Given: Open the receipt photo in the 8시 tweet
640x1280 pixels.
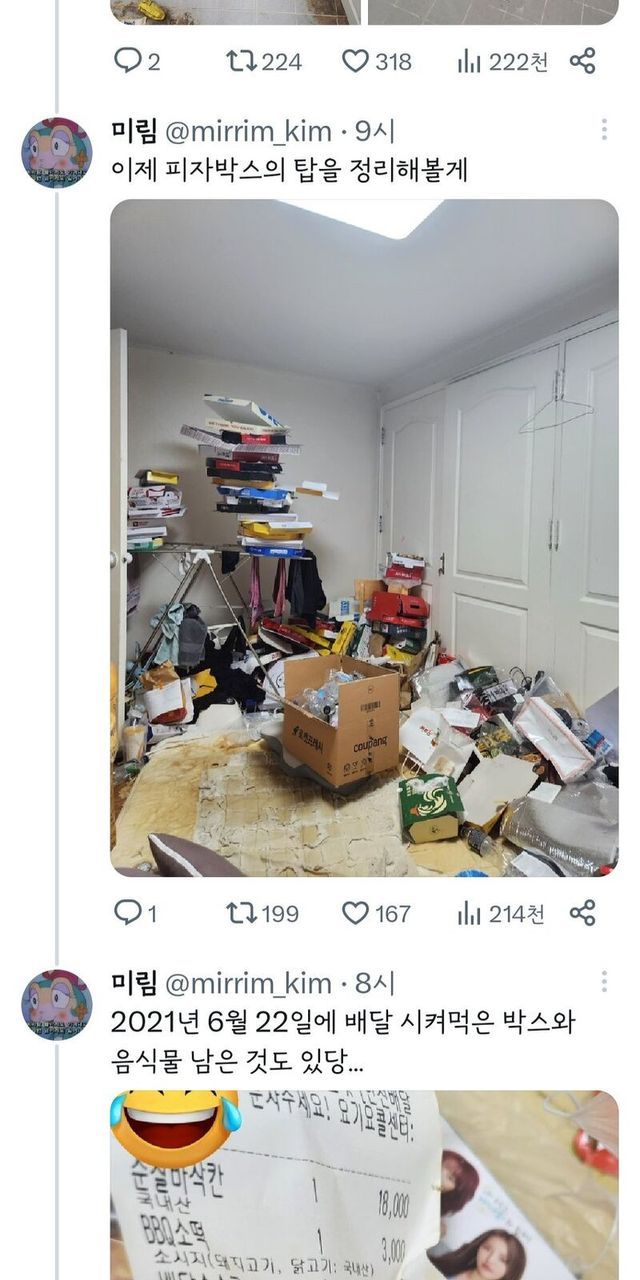Looking at the screenshot, I should 364,1185.
